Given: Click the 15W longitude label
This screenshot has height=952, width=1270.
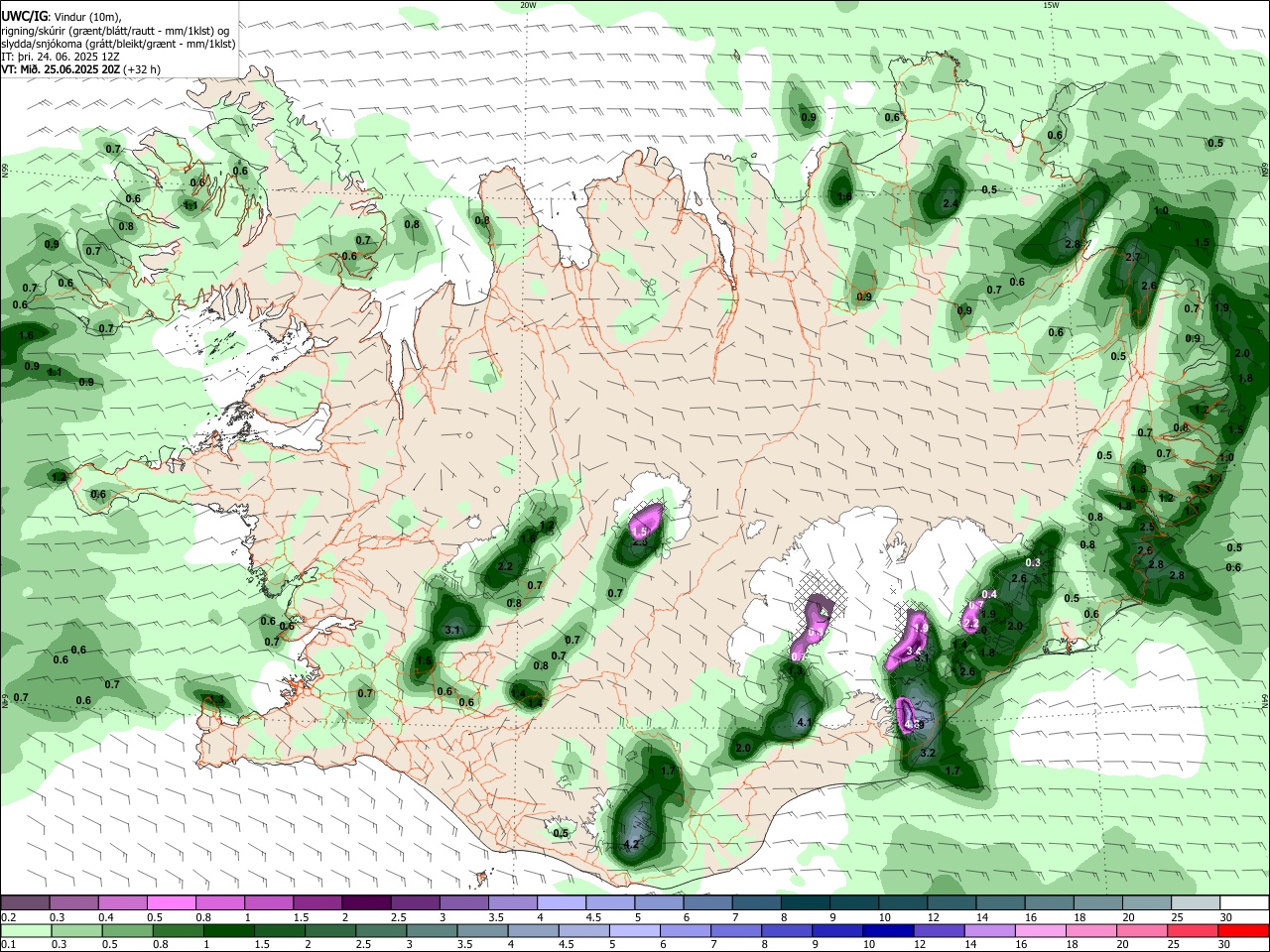Looking at the screenshot, I should [x=1051, y=5].
